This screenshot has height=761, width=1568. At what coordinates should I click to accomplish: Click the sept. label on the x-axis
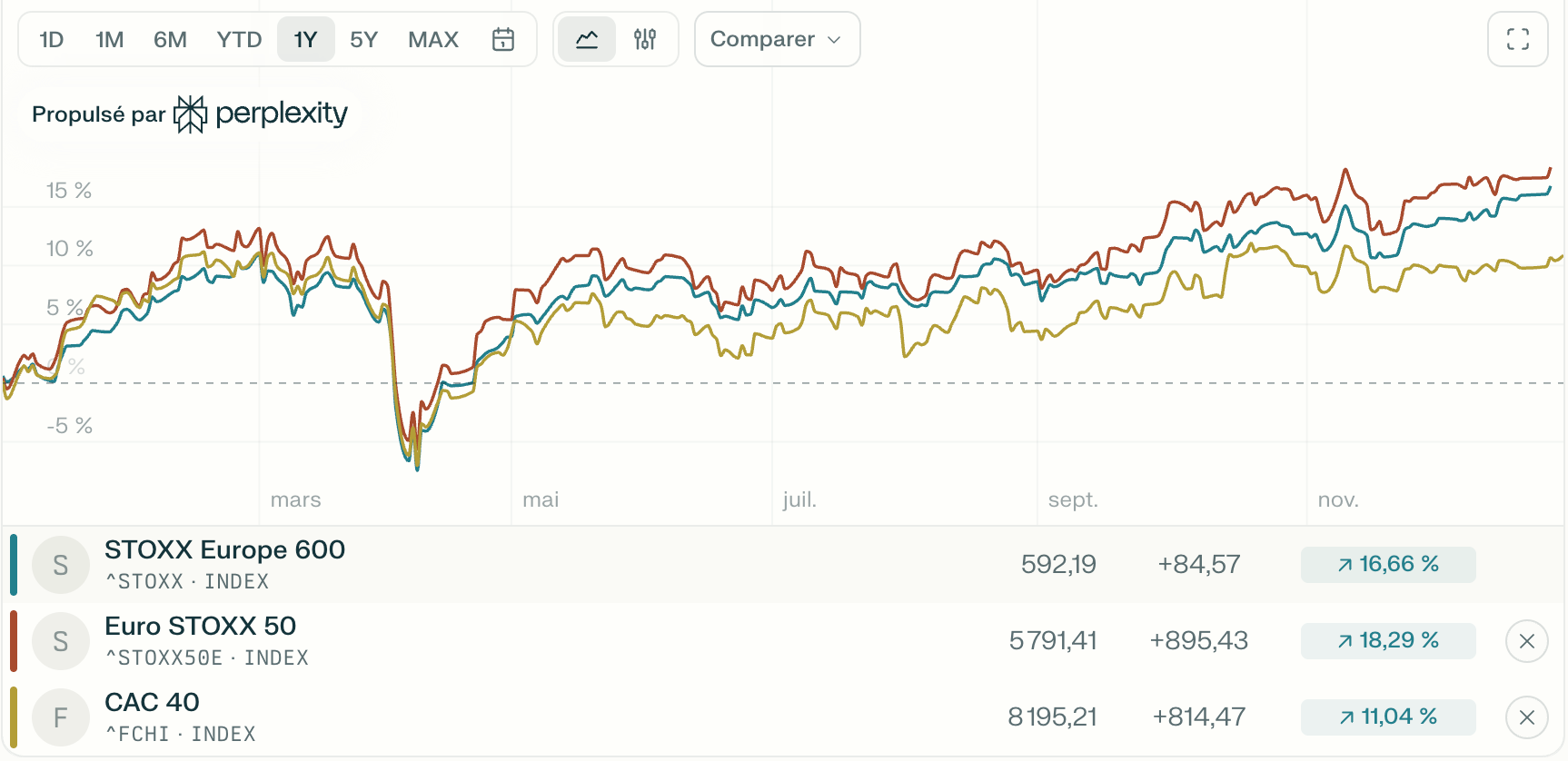coord(1073,499)
